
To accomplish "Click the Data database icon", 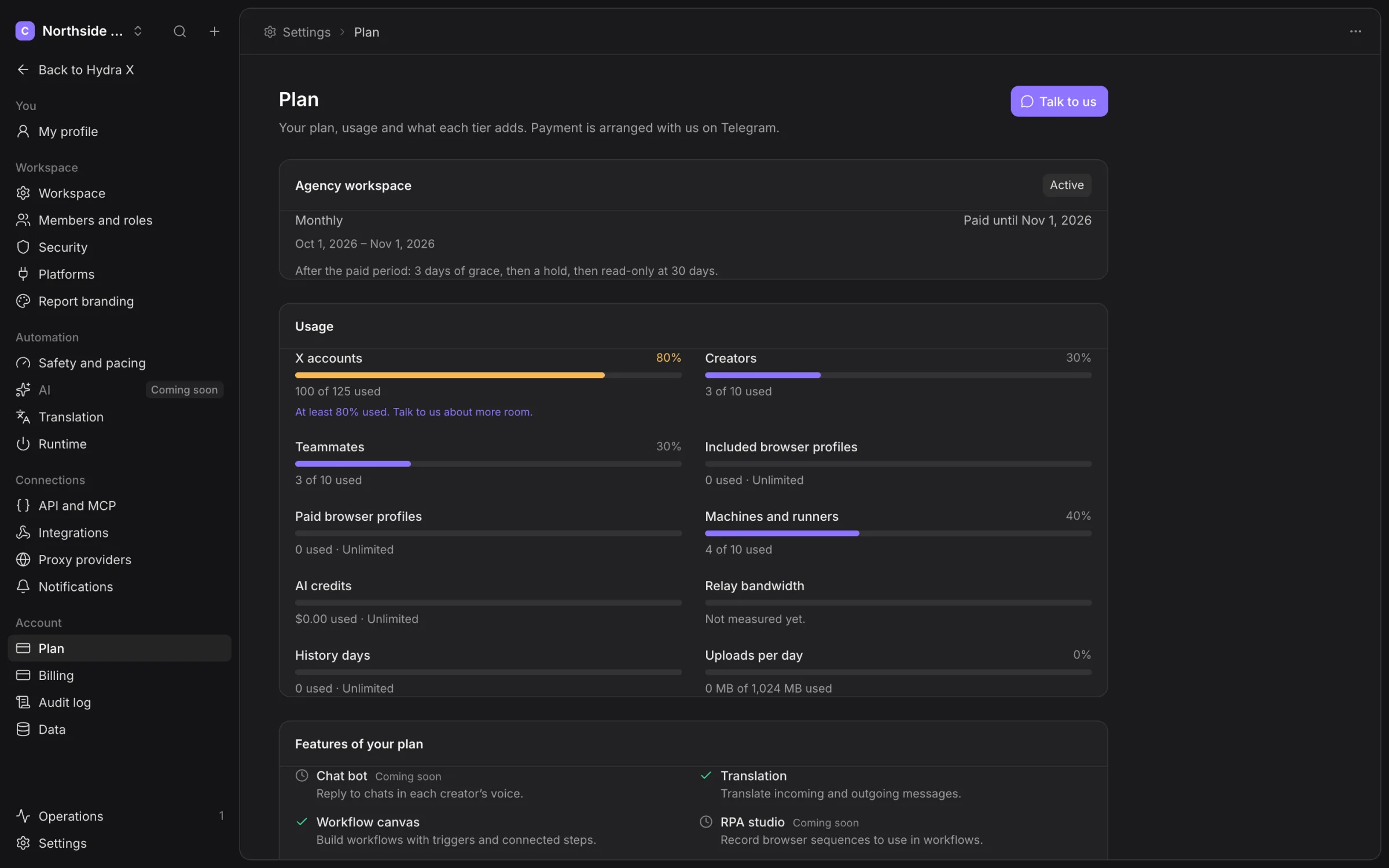I will (23, 729).
